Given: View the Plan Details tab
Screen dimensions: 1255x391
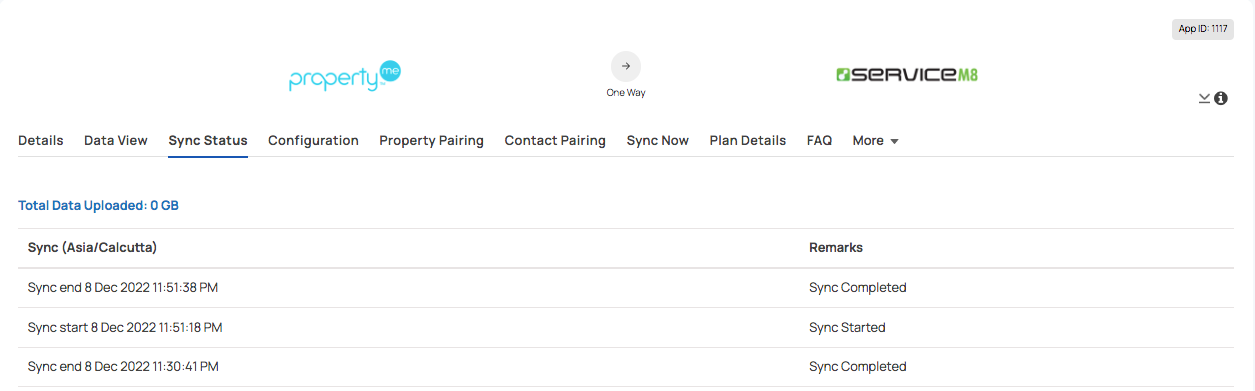Looking at the screenshot, I should pyautogui.click(x=748, y=141).
